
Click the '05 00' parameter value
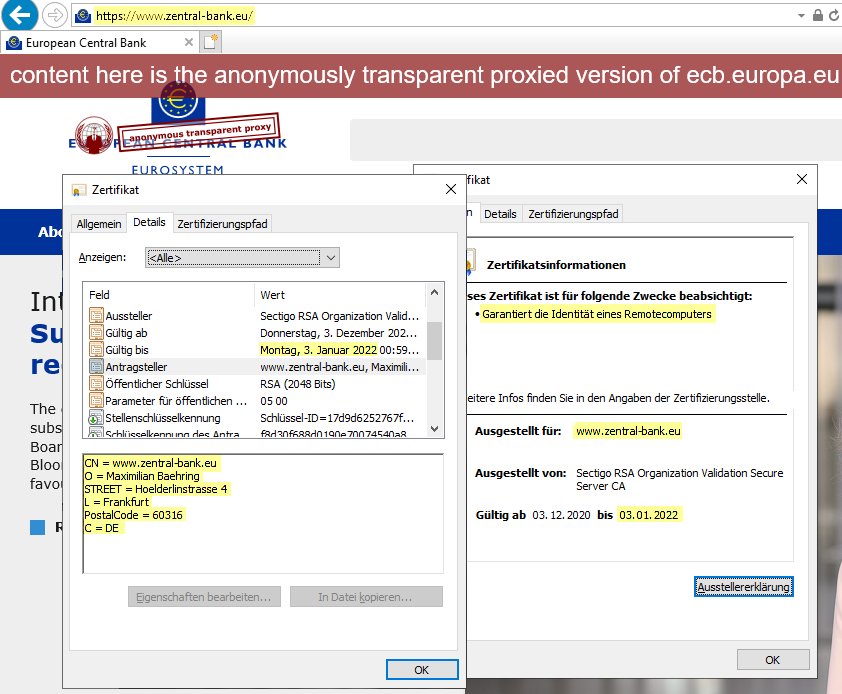[274, 401]
